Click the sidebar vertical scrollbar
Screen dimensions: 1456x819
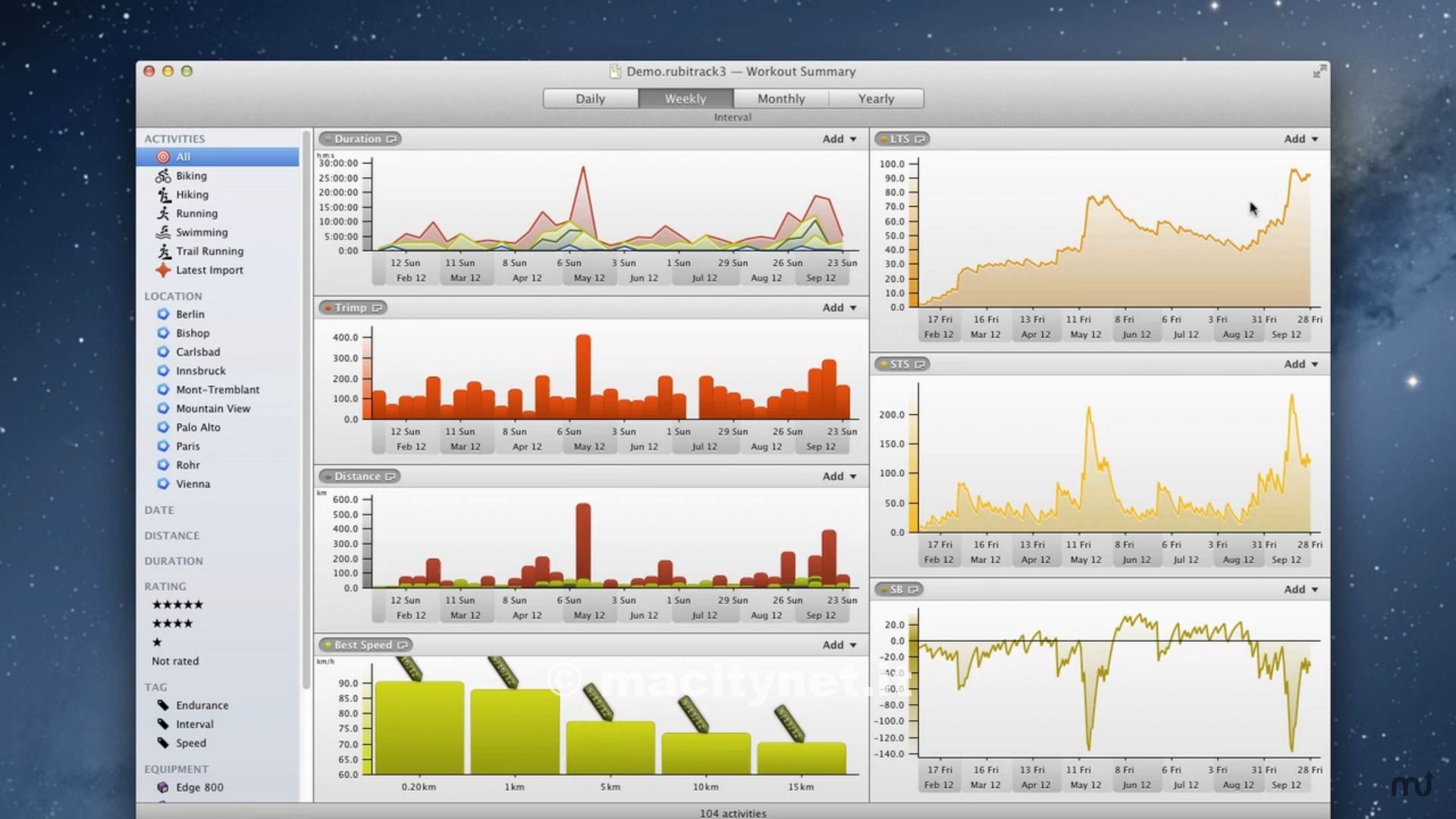coord(306,409)
